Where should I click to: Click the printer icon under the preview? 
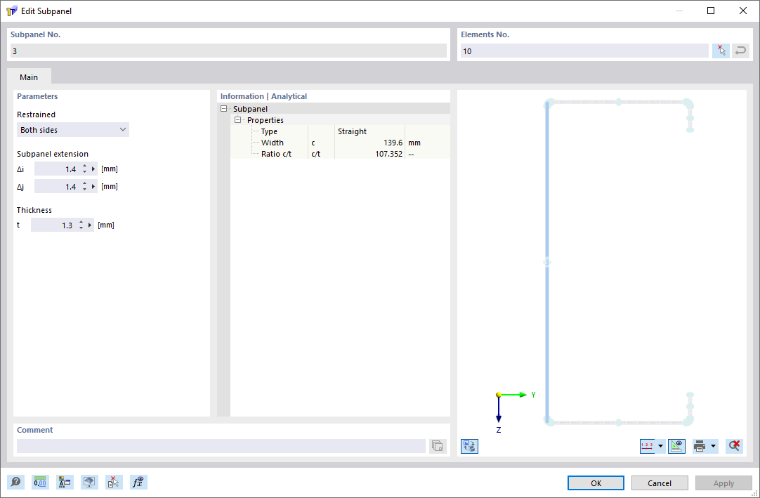tap(699, 446)
